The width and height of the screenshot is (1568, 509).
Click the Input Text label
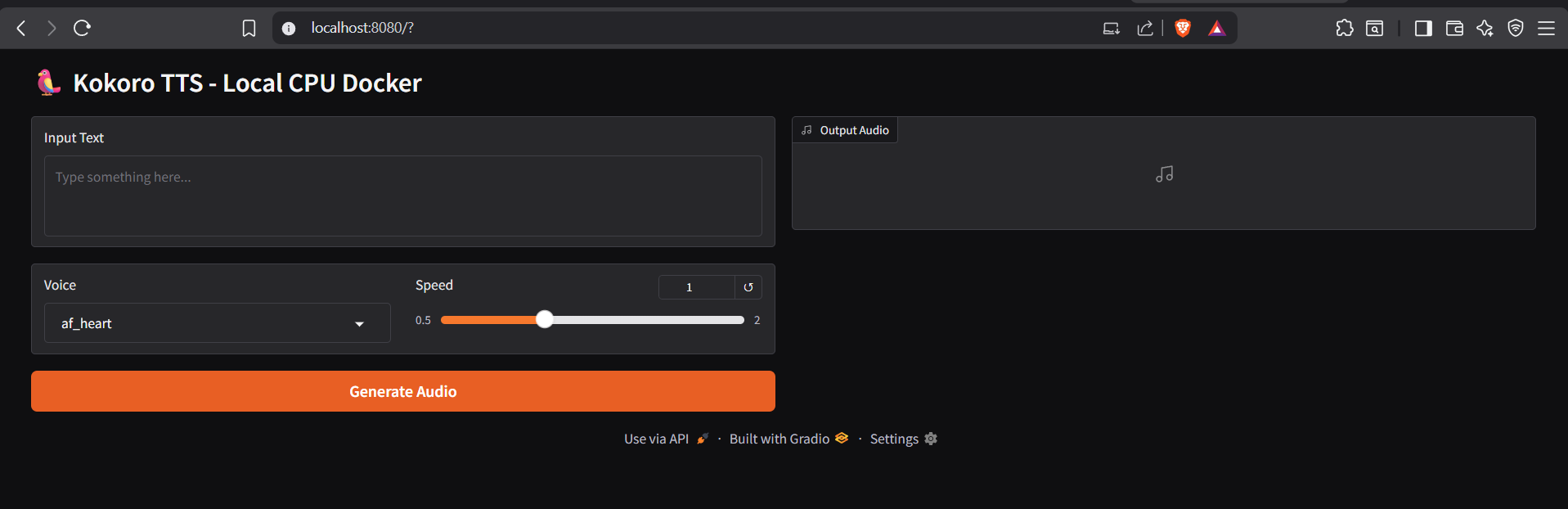[x=74, y=137]
